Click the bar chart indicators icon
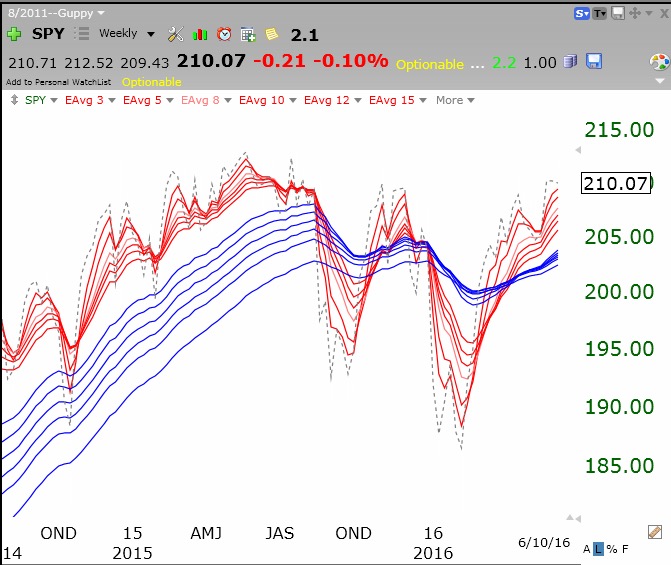The height and width of the screenshot is (565, 671). 200,34
